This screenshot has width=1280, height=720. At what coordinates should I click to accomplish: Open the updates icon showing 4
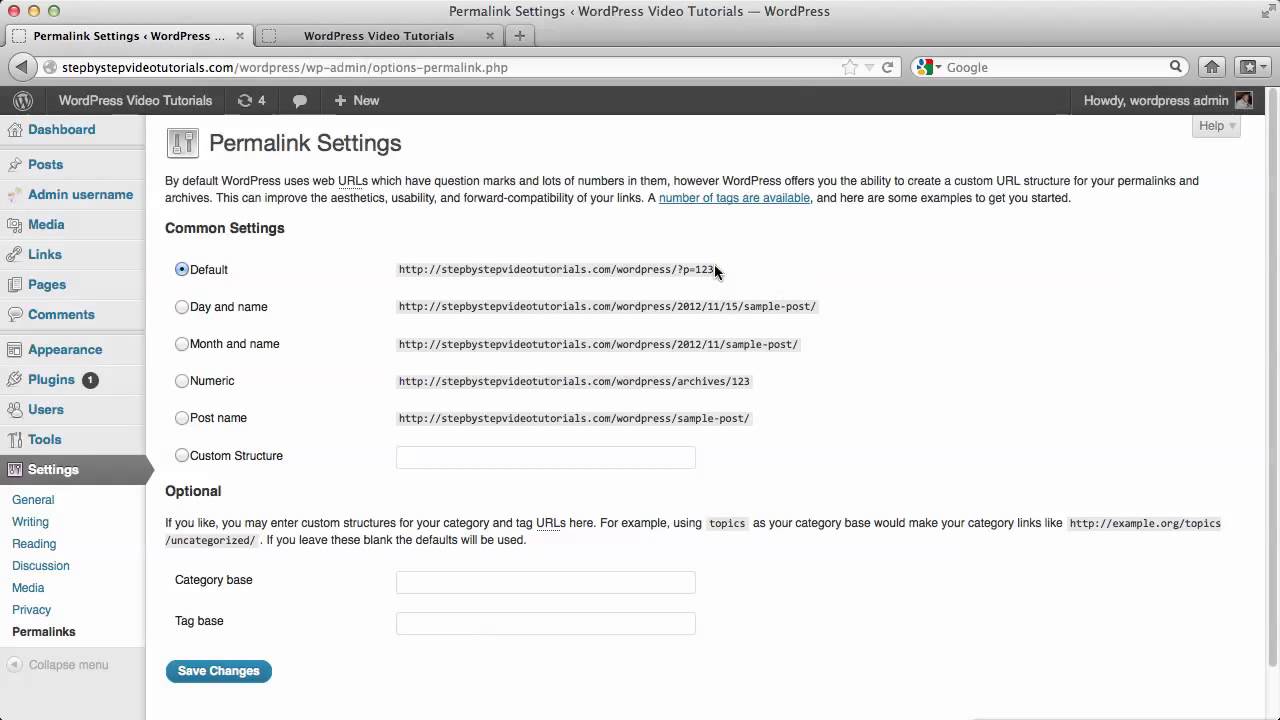(x=251, y=100)
